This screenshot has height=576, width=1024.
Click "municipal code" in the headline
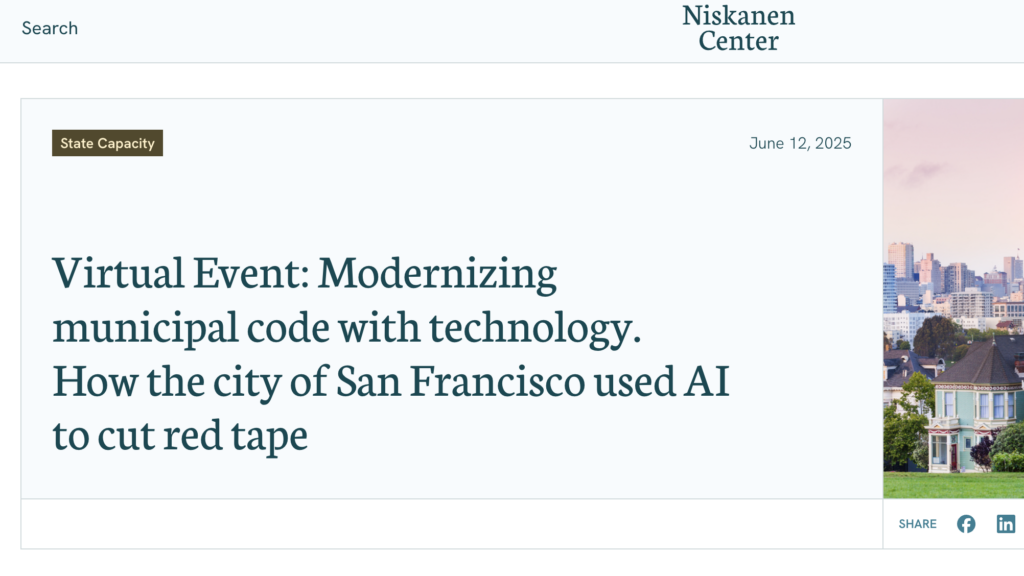coord(181,327)
